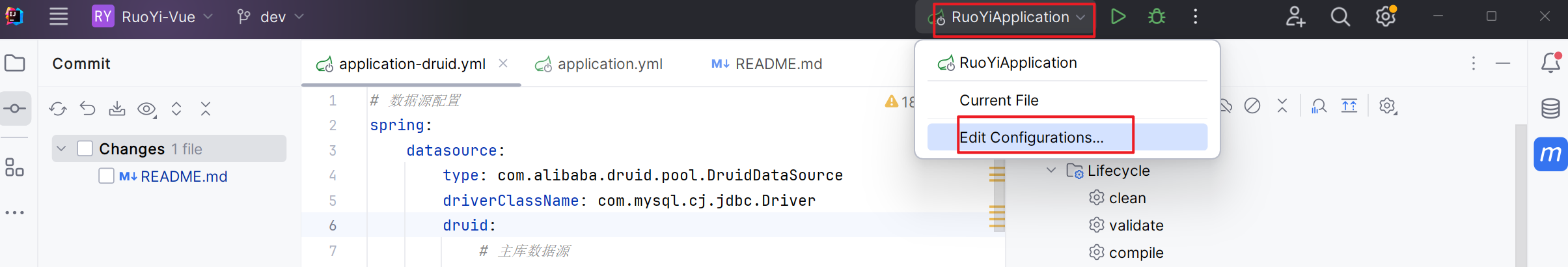
Task: Click the blue double up-arrow Maven icon
Action: coord(1349,105)
